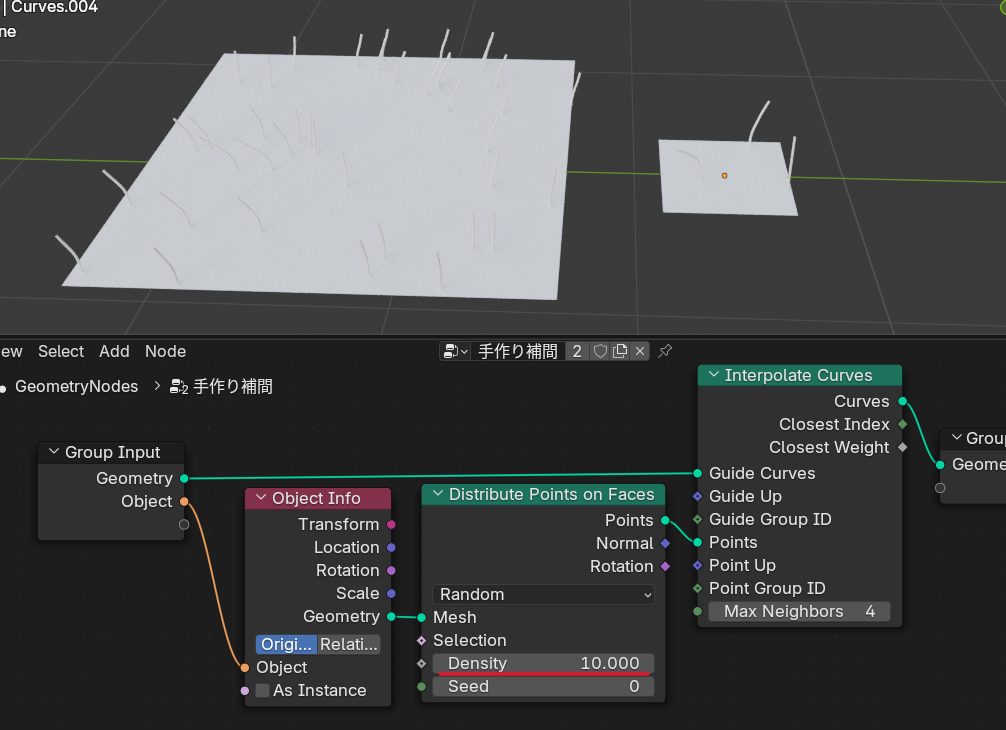
Task: Click the Max Neighbors field
Action: pyautogui.click(x=797, y=611)
